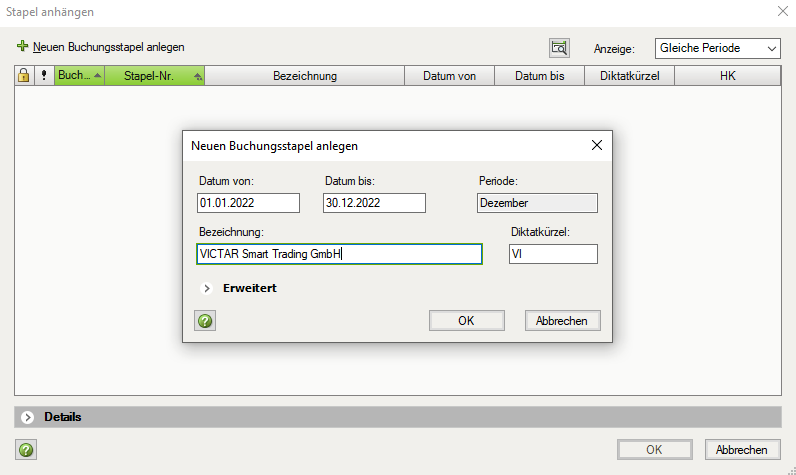
Task: Click the Neuen Buchungsstapel anlegen link
Action: tap(109, 47)
